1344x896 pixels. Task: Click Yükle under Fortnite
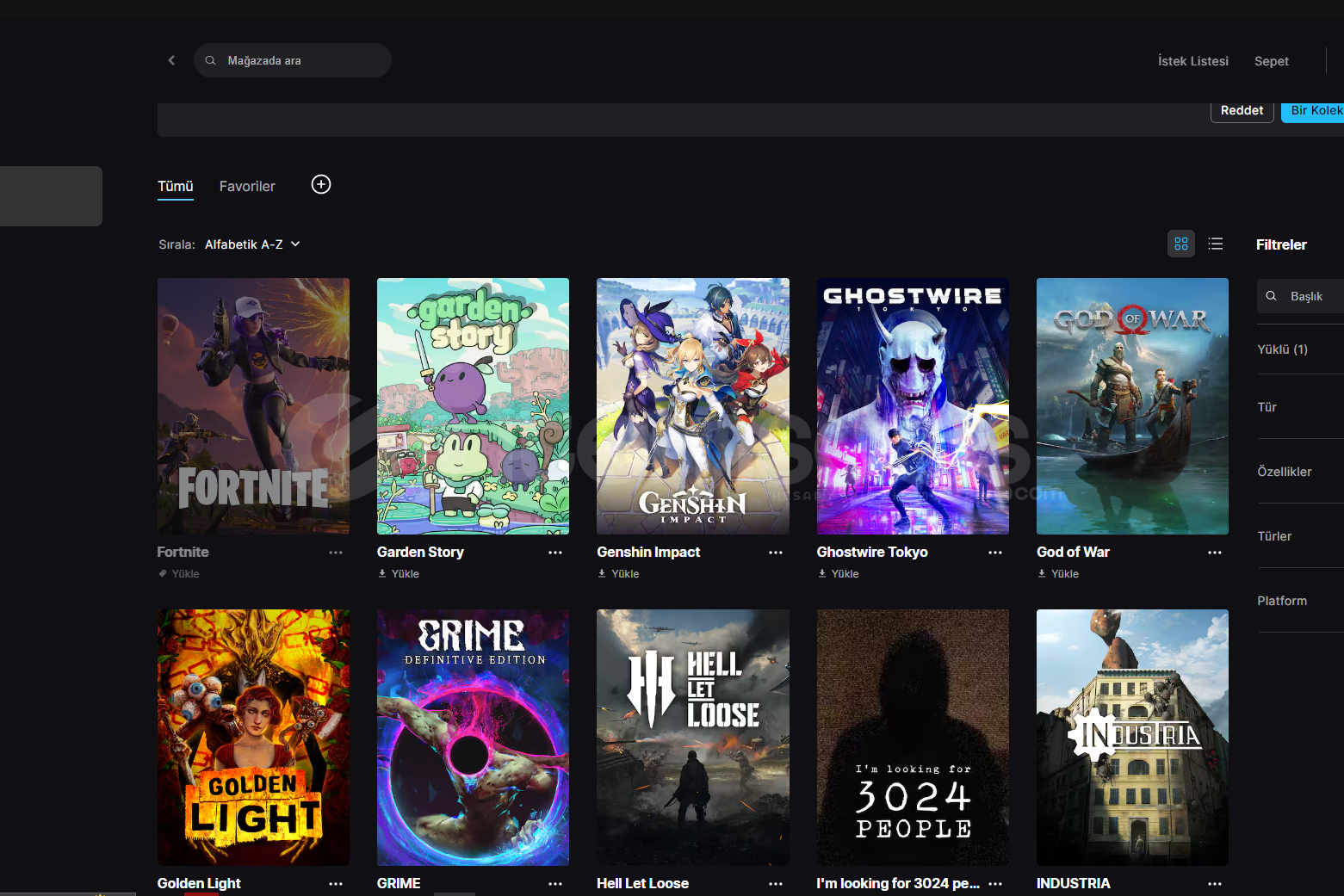(x=185, y=574)
